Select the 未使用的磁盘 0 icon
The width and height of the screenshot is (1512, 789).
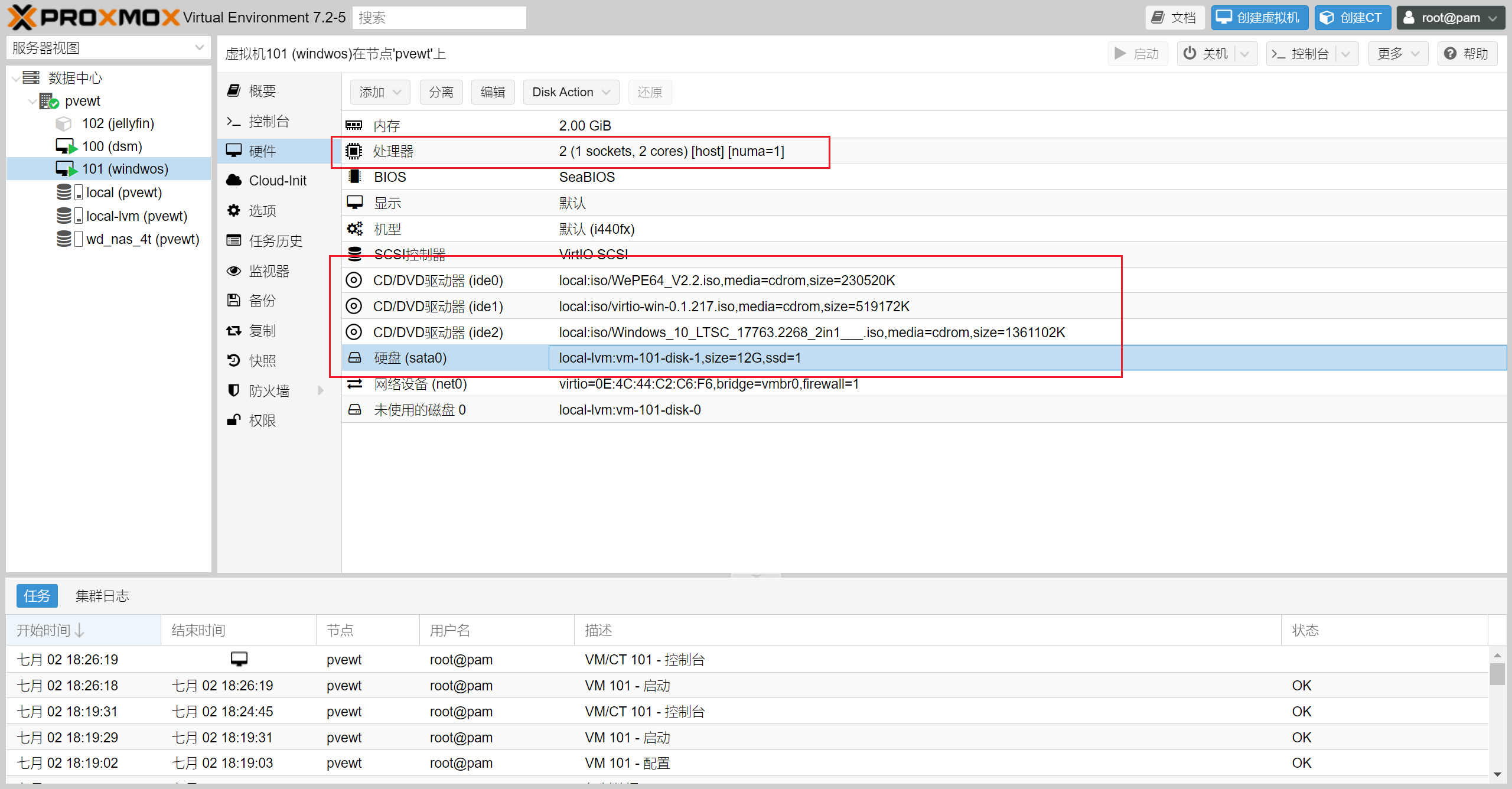354,410
